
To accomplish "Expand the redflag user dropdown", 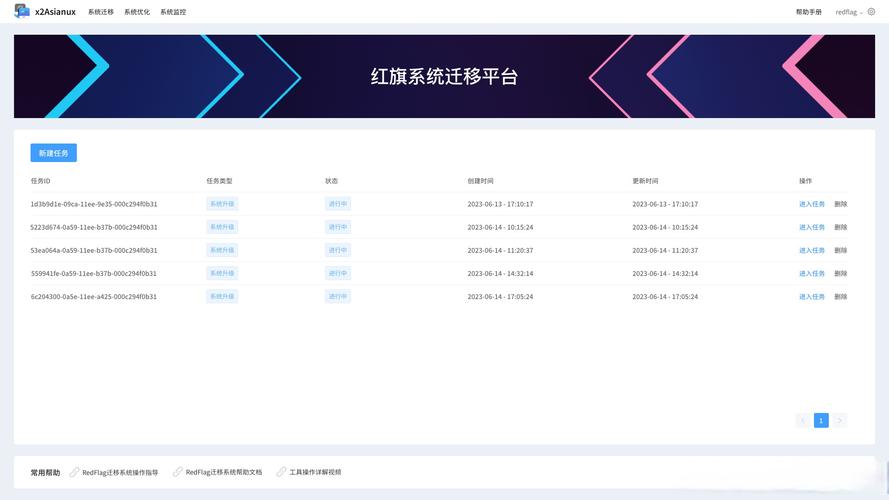I will 849,12.
